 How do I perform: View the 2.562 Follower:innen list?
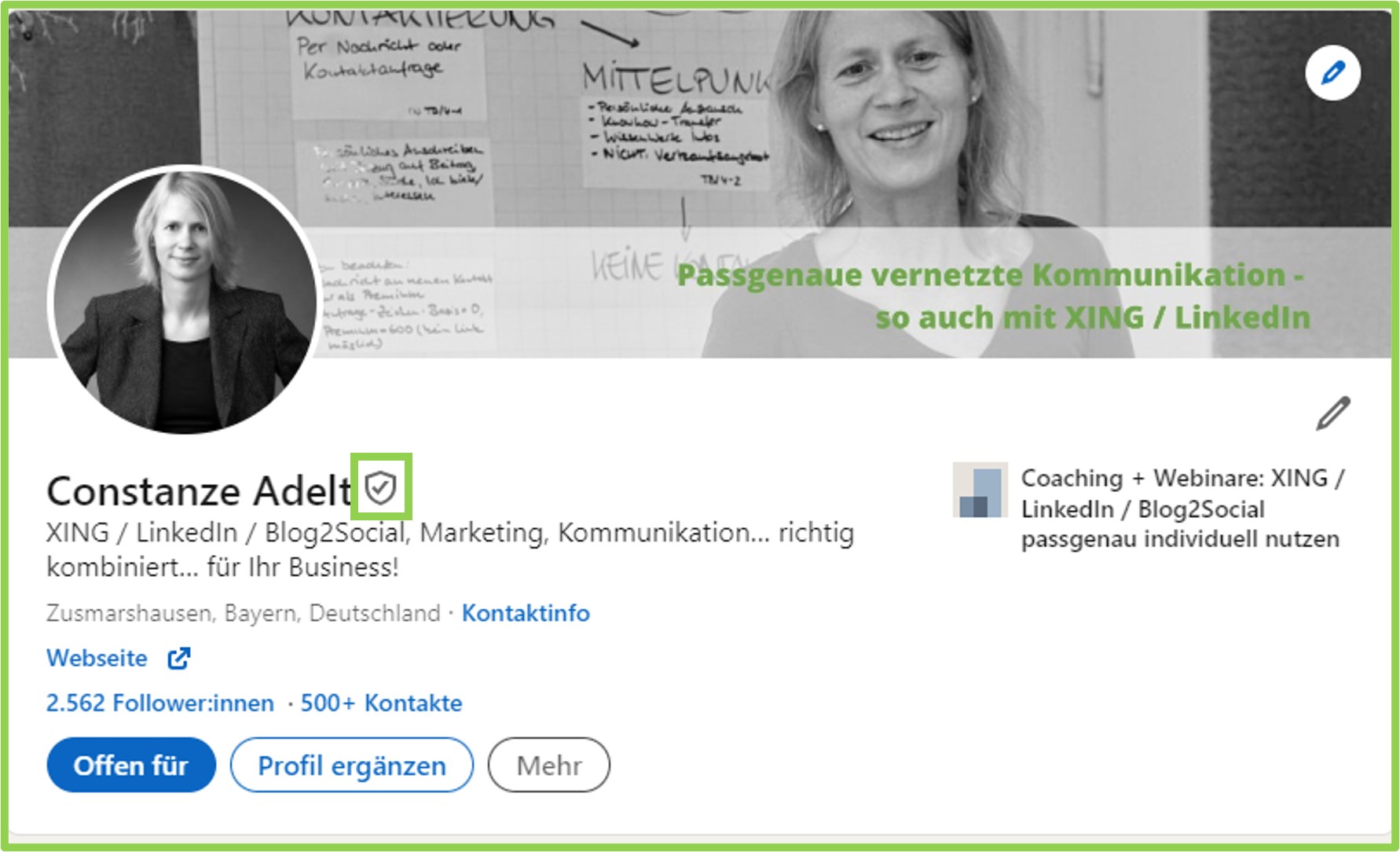(160, 703)
